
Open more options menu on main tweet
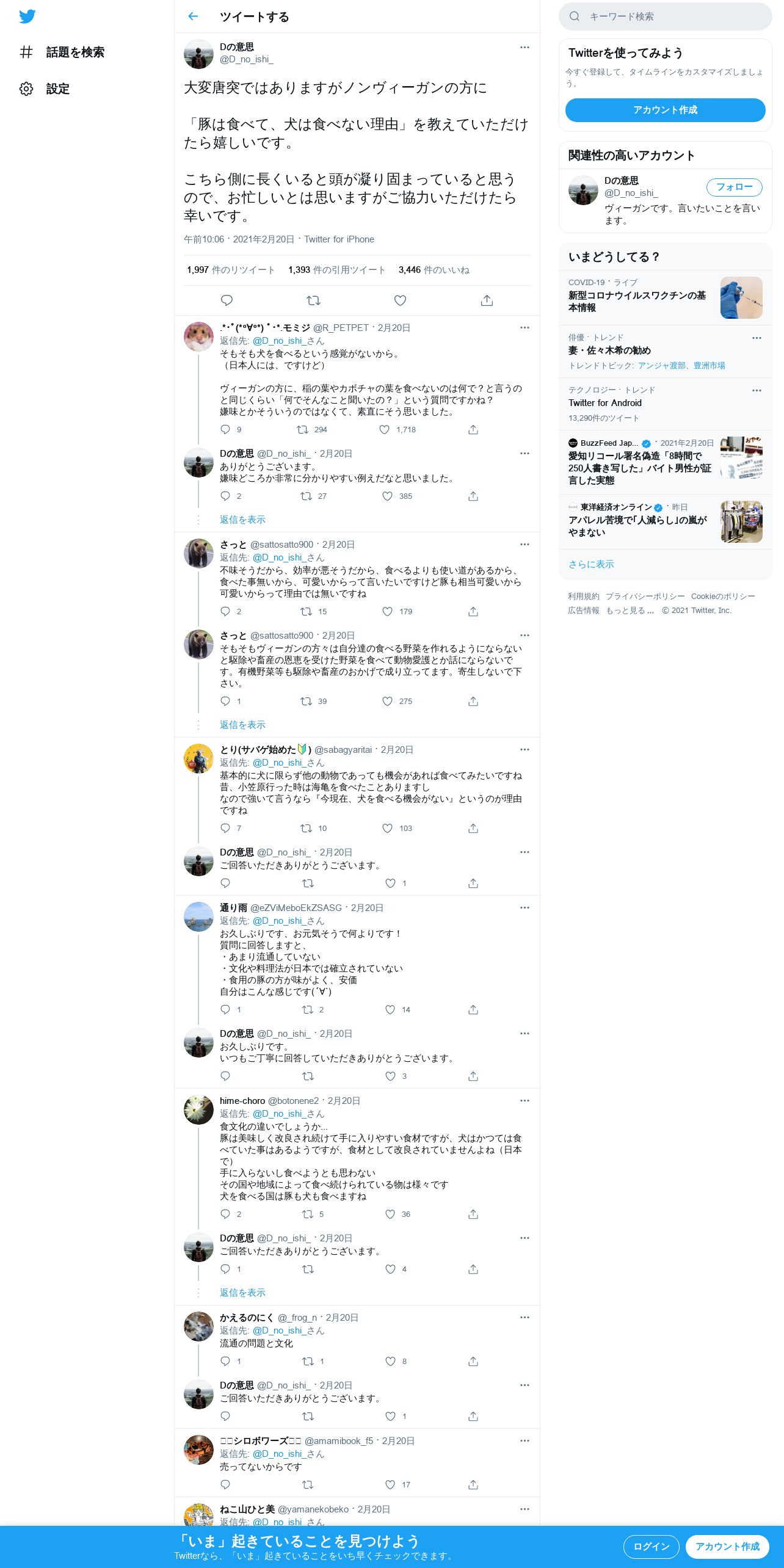(524, 47)
